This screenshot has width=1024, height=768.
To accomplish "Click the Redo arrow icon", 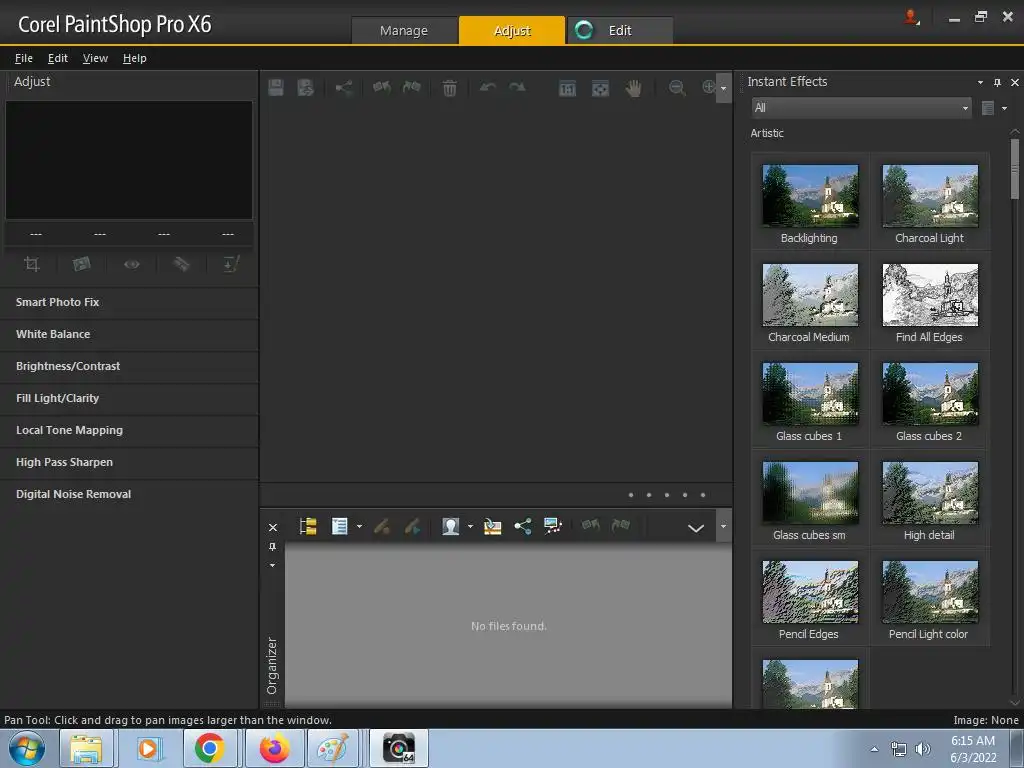I will (x=517, y=87).
